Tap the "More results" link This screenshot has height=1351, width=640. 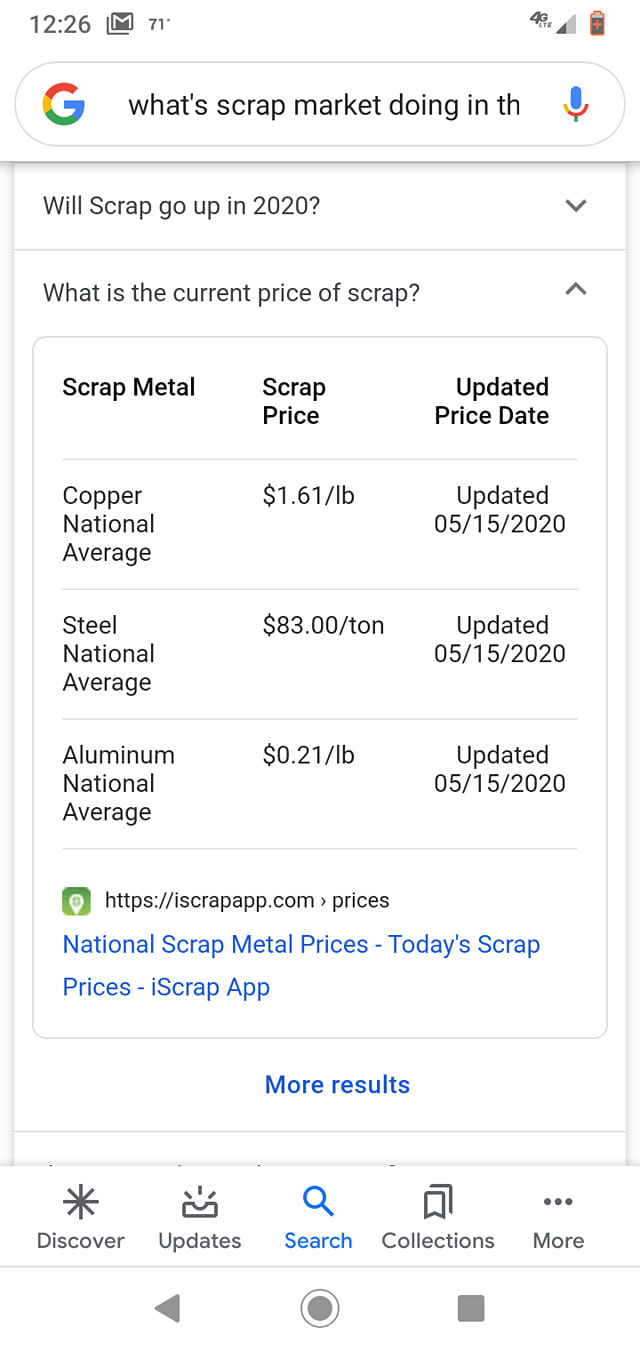[x=337, y=1085]
